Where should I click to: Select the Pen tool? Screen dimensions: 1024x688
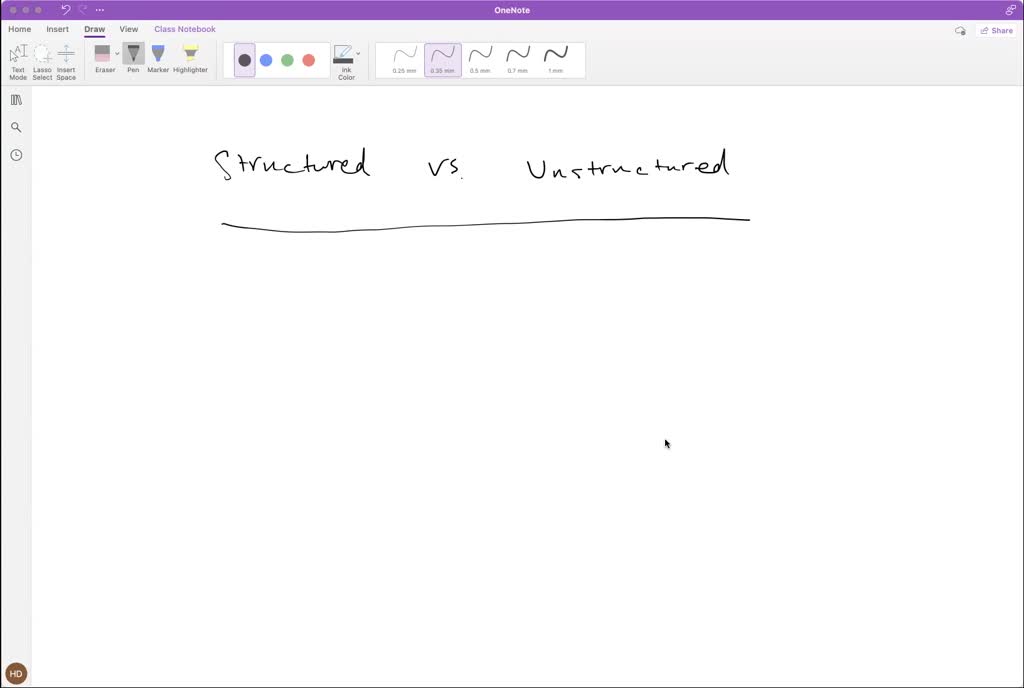[x=133, y=55]
